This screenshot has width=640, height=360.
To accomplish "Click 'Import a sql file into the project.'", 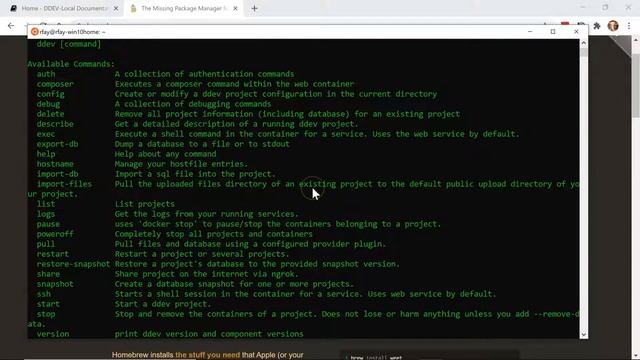I will 195,174.
